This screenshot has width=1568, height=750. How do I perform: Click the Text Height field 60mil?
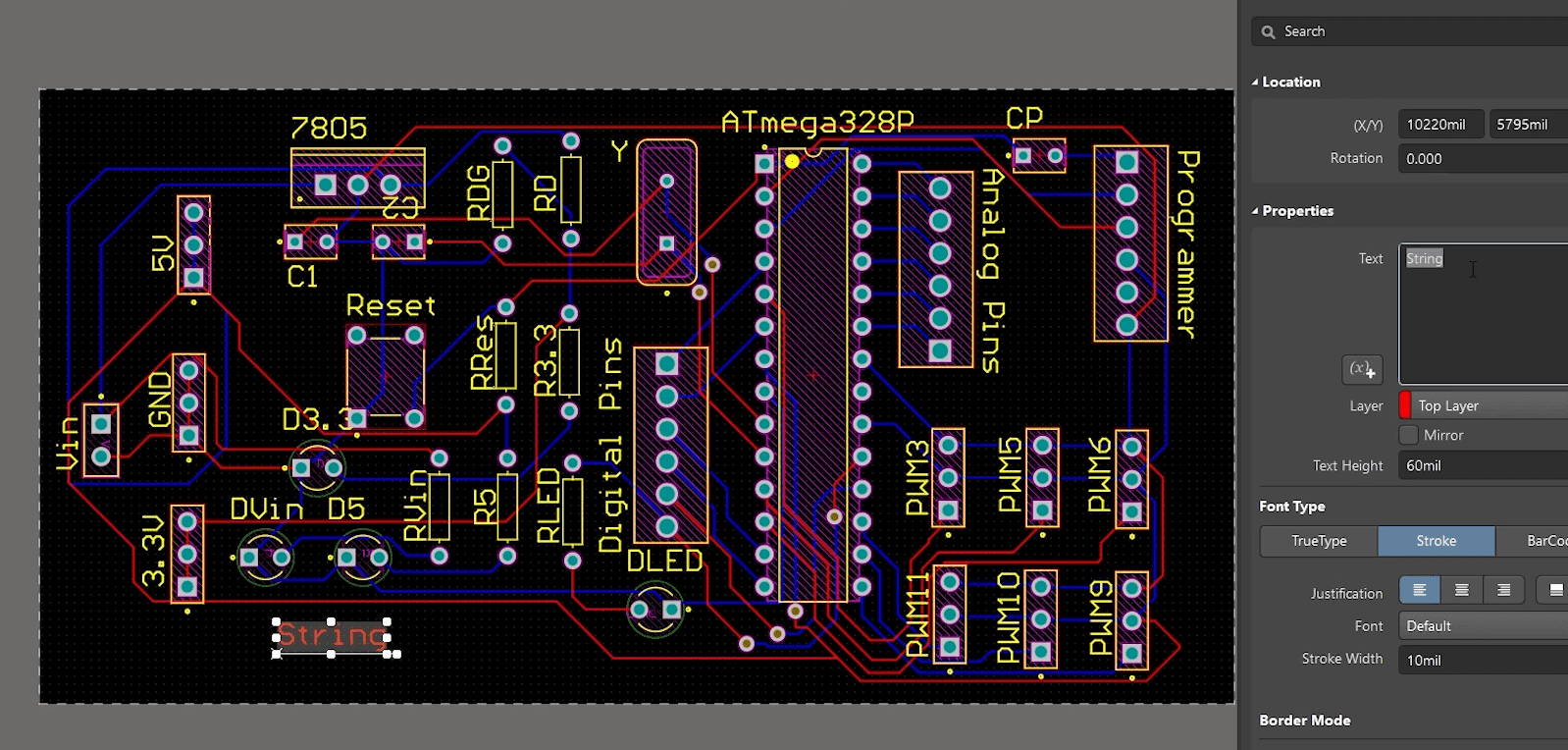pos(1483,465)
